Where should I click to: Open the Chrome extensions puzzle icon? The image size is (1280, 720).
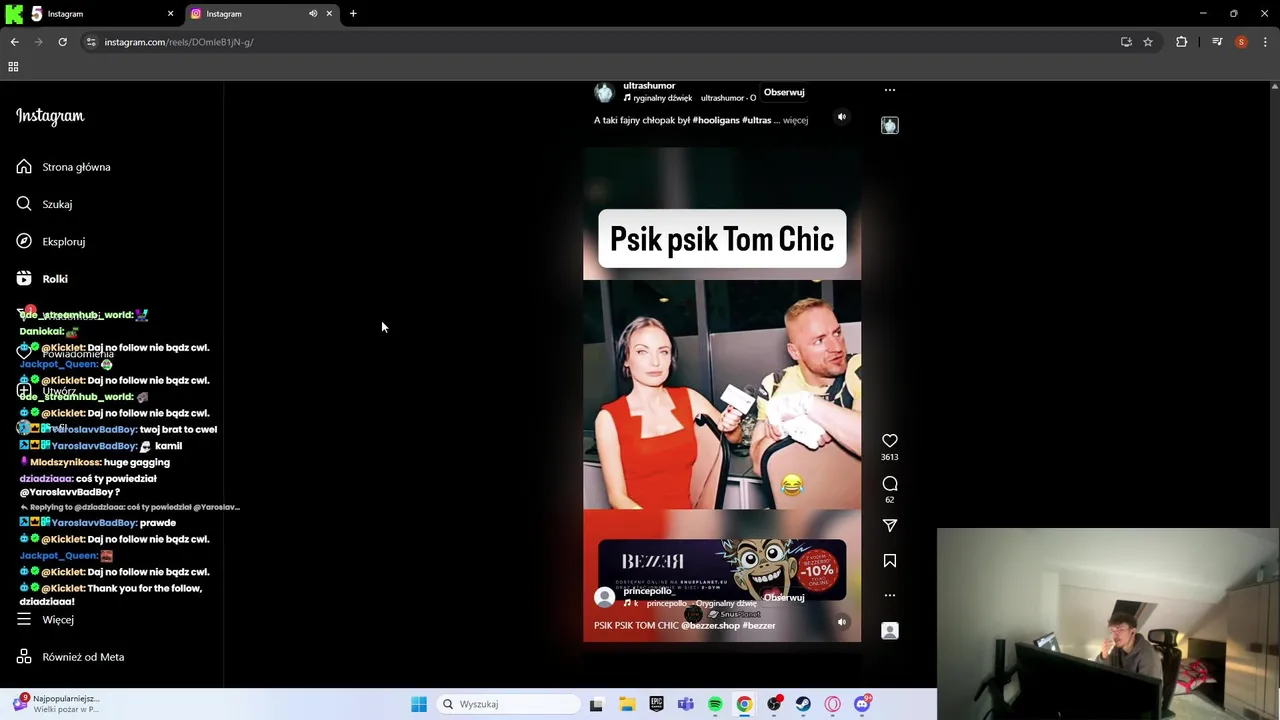tap(1182, 42)
